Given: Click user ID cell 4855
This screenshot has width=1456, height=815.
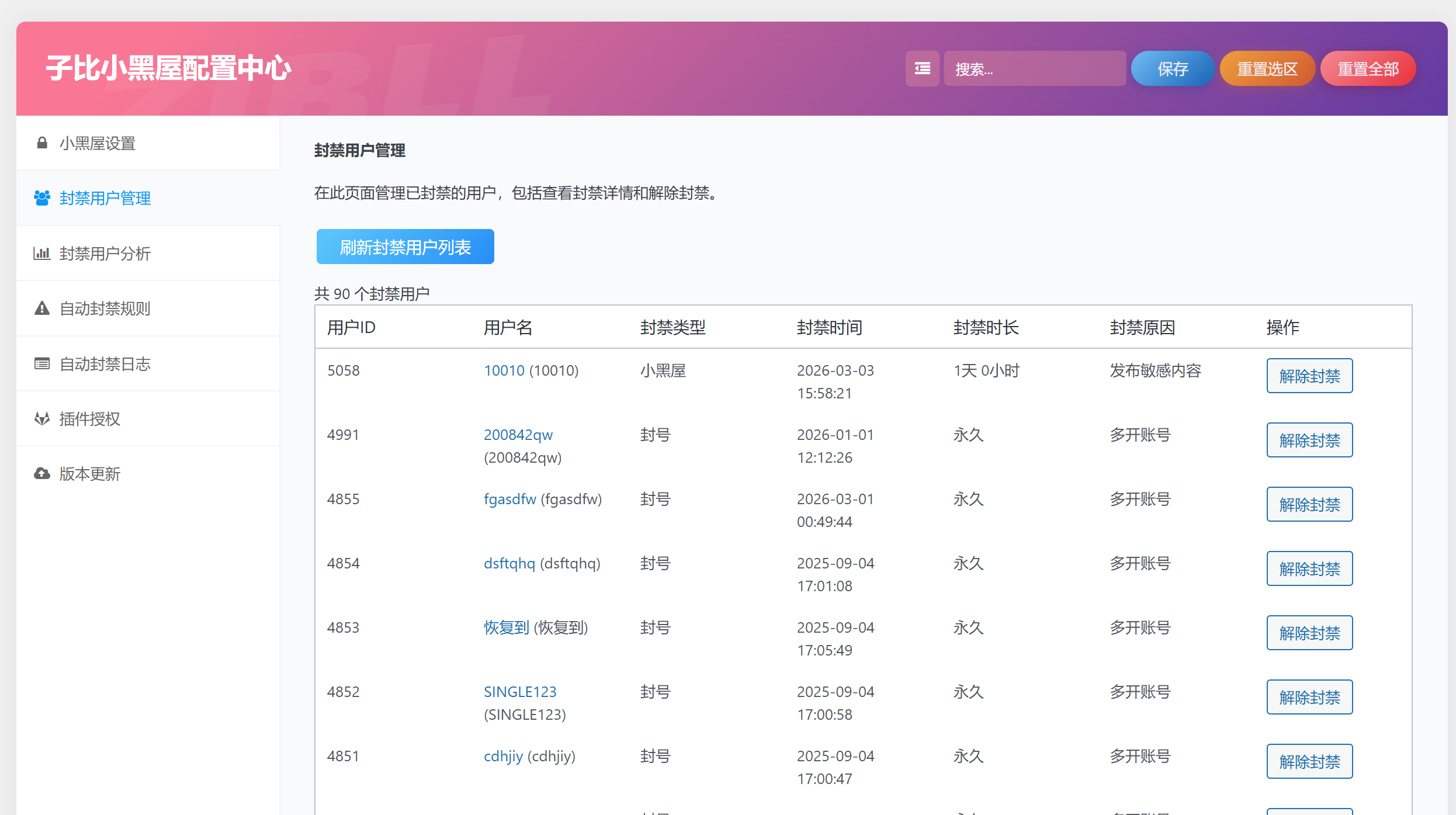Looking at the screenshot, I should pos(344,500).
